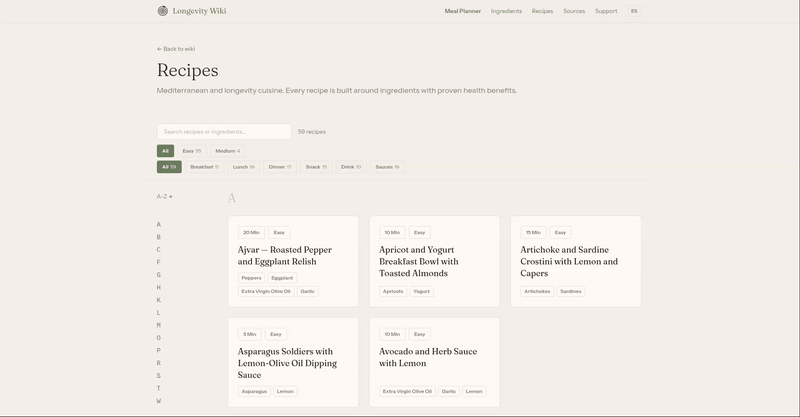The width and height of the screenshot is (800, 417).
Task: Jump to letter R in the index
Action: pos(159,363)
